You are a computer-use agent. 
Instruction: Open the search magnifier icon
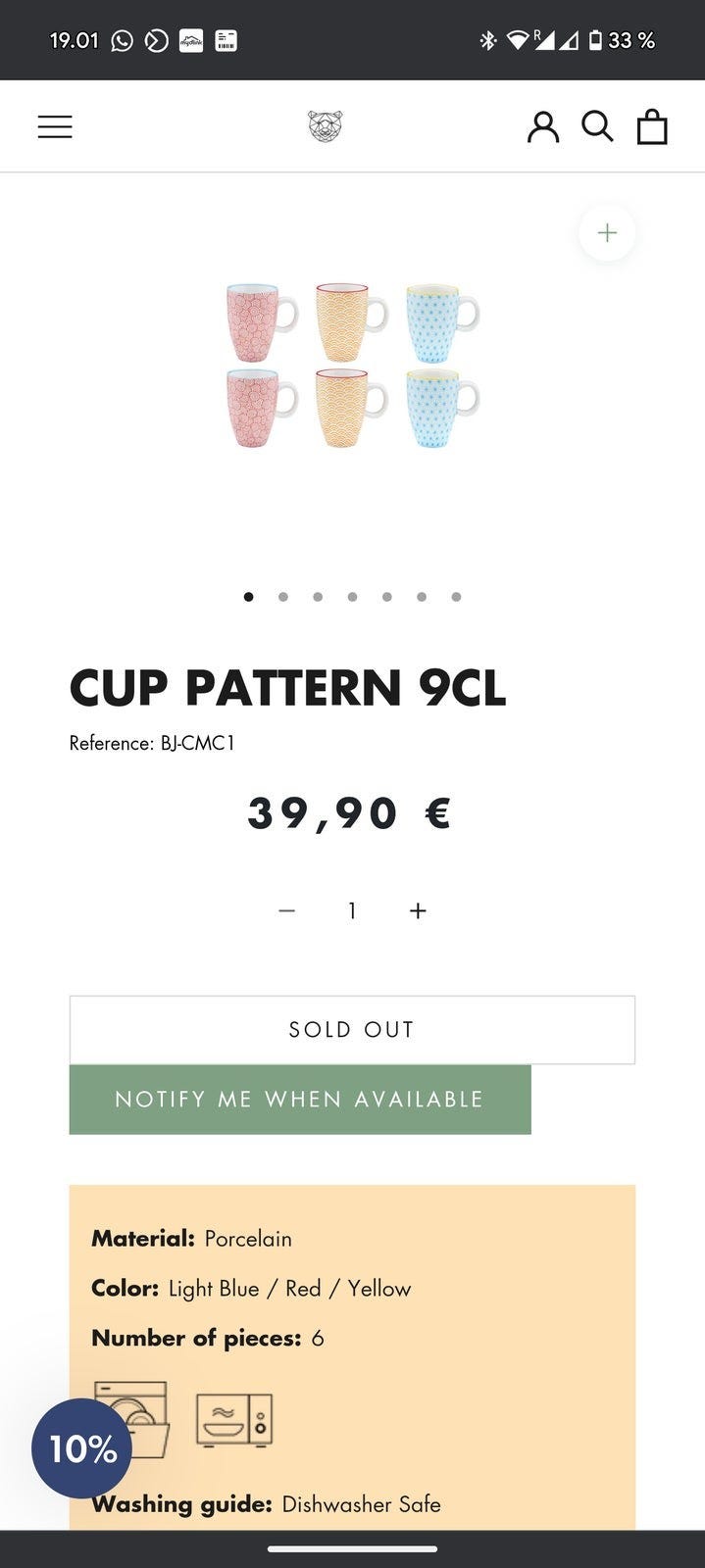597,126
